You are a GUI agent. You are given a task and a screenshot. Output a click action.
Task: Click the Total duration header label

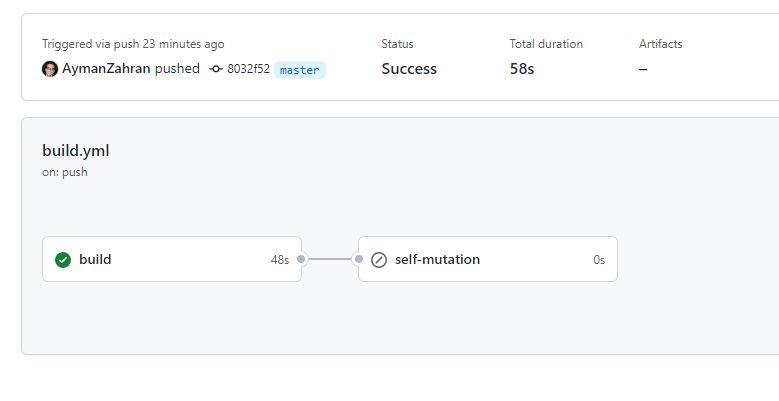(546, 44)
